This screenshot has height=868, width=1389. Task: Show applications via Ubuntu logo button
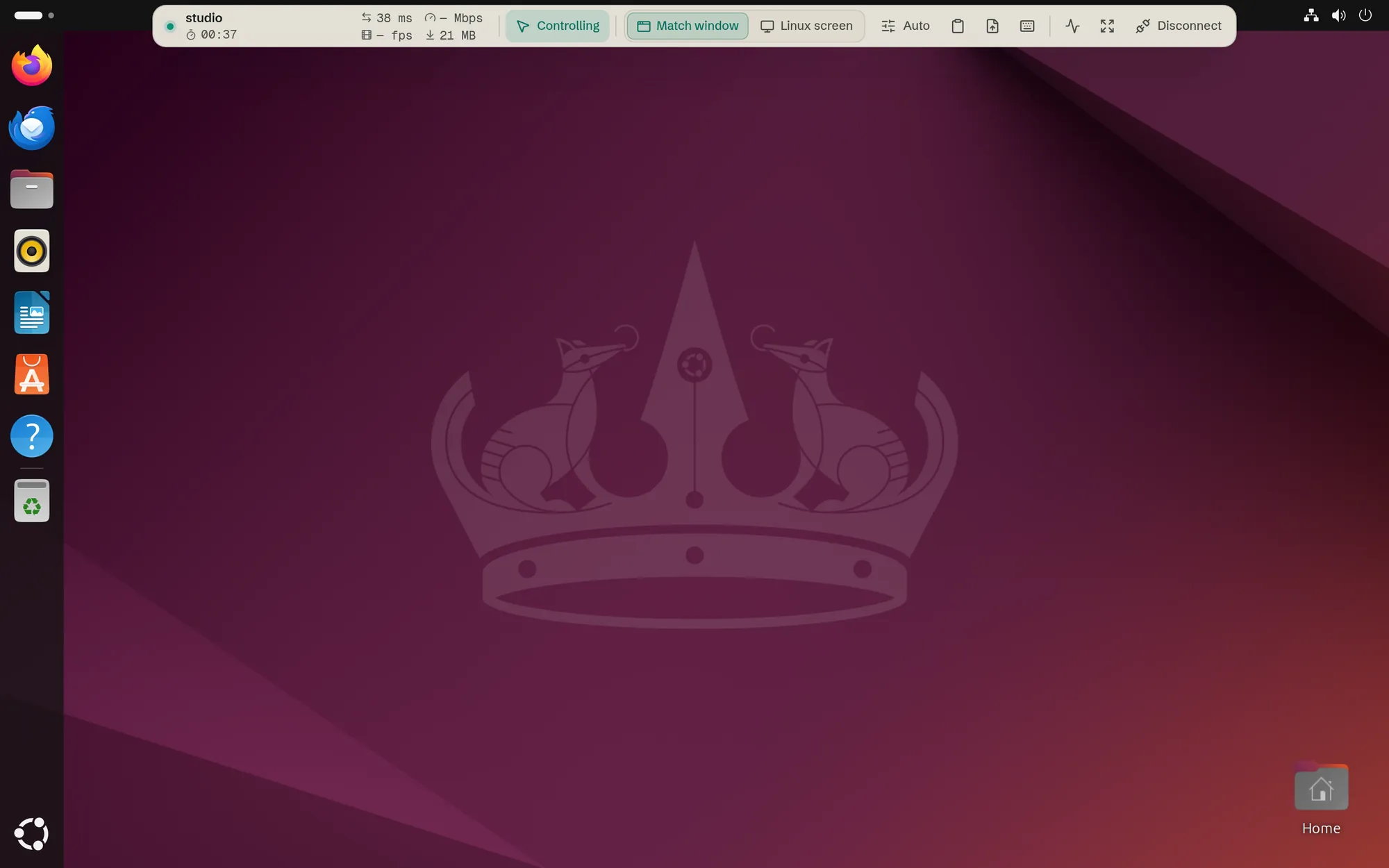[32, 834]
